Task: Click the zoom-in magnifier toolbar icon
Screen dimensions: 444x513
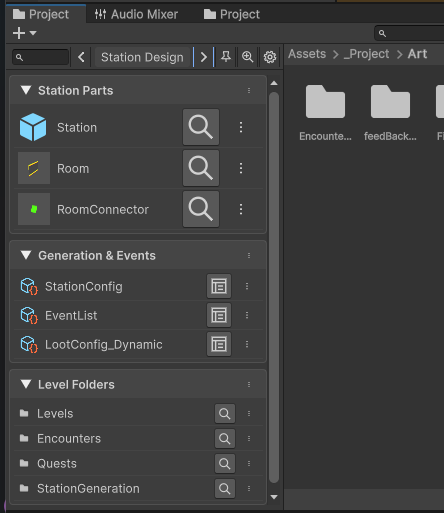Action: (x=247, y=57)
